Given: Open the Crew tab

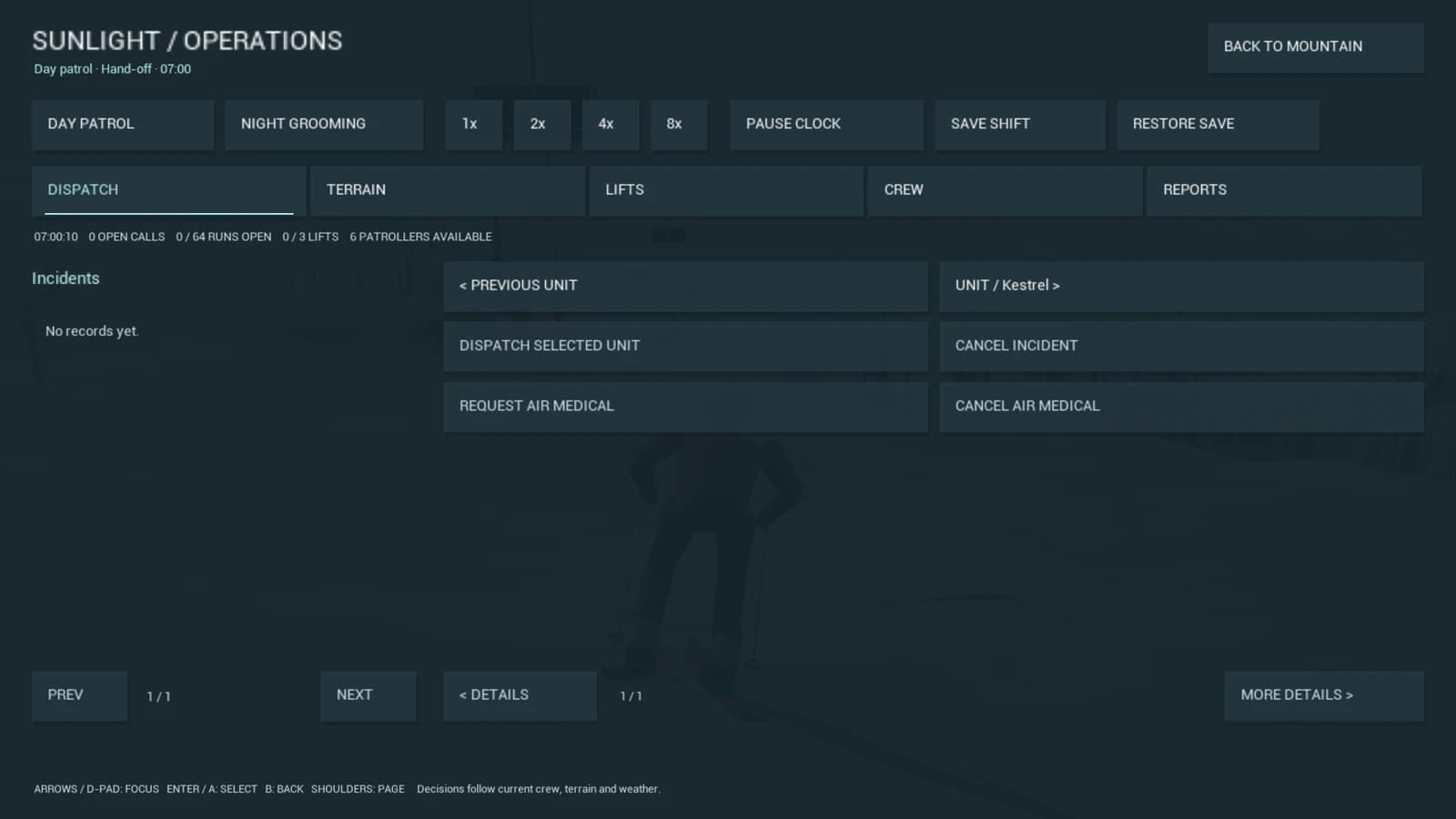Looking at the screenshot, I should coord(1006,190).
